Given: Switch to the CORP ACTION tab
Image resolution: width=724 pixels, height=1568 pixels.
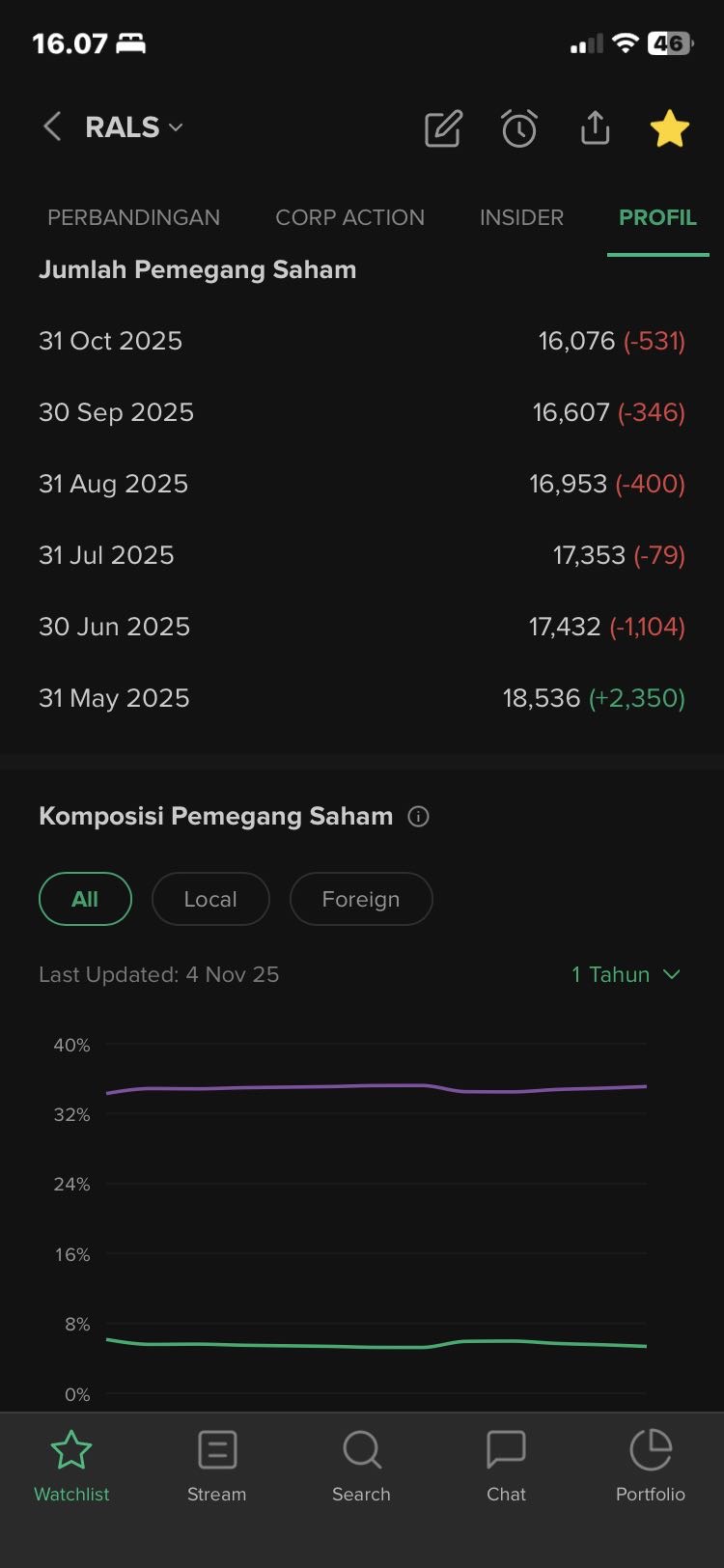Looking at the screenshot, I should tap(349, 217).
